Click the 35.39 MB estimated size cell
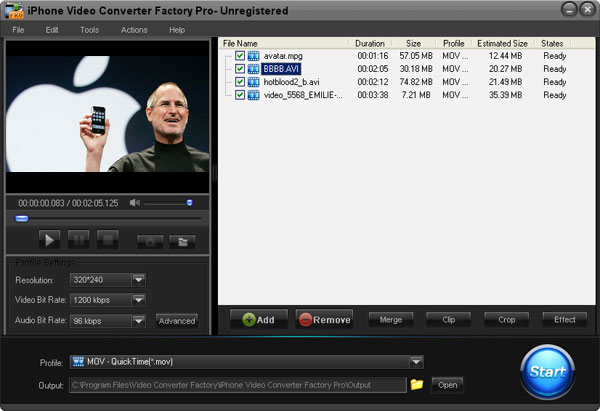 (x=505, y=95)
